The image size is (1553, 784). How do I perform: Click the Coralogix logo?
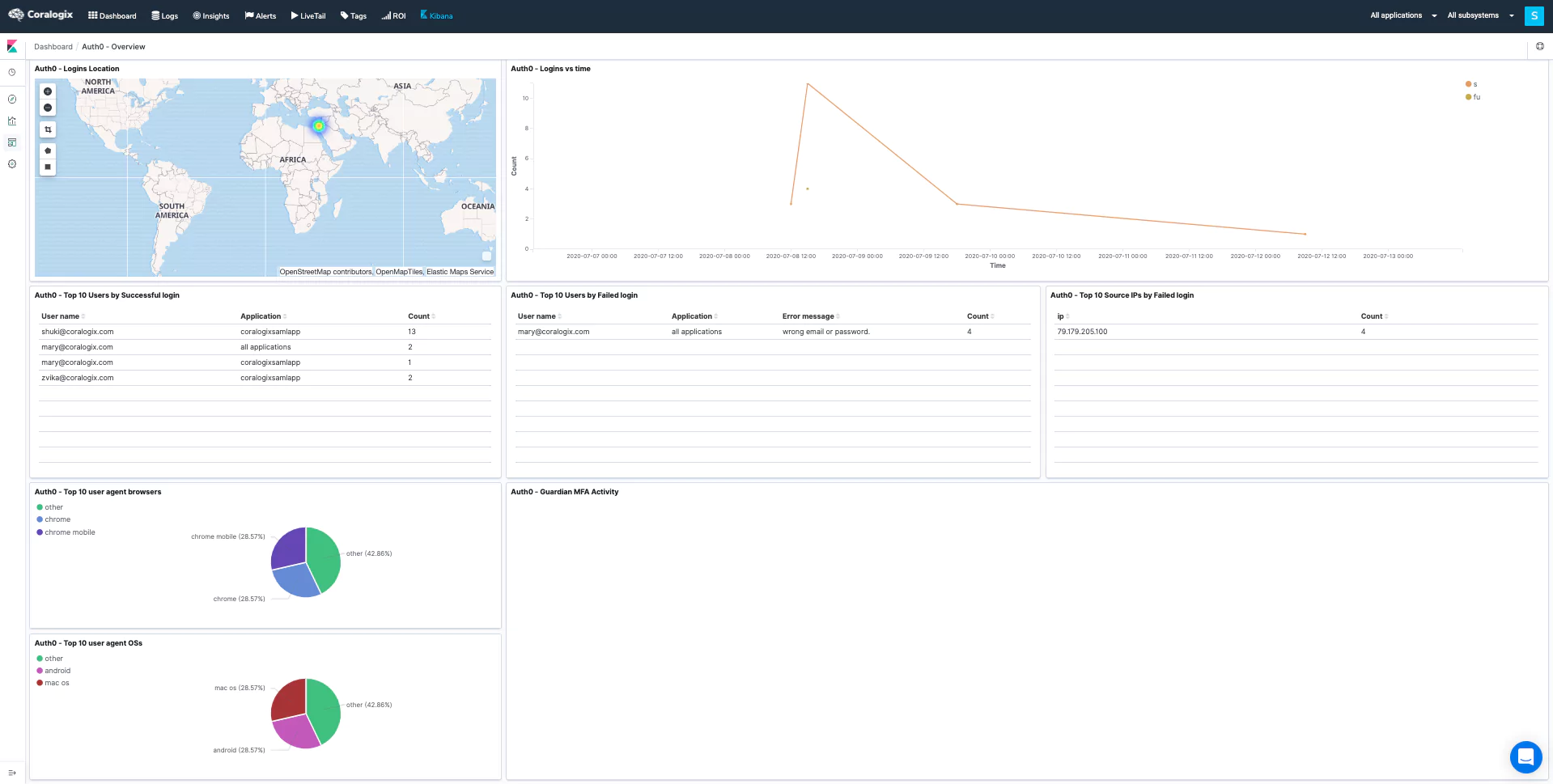pyautogui.click(x=40, y=15)
